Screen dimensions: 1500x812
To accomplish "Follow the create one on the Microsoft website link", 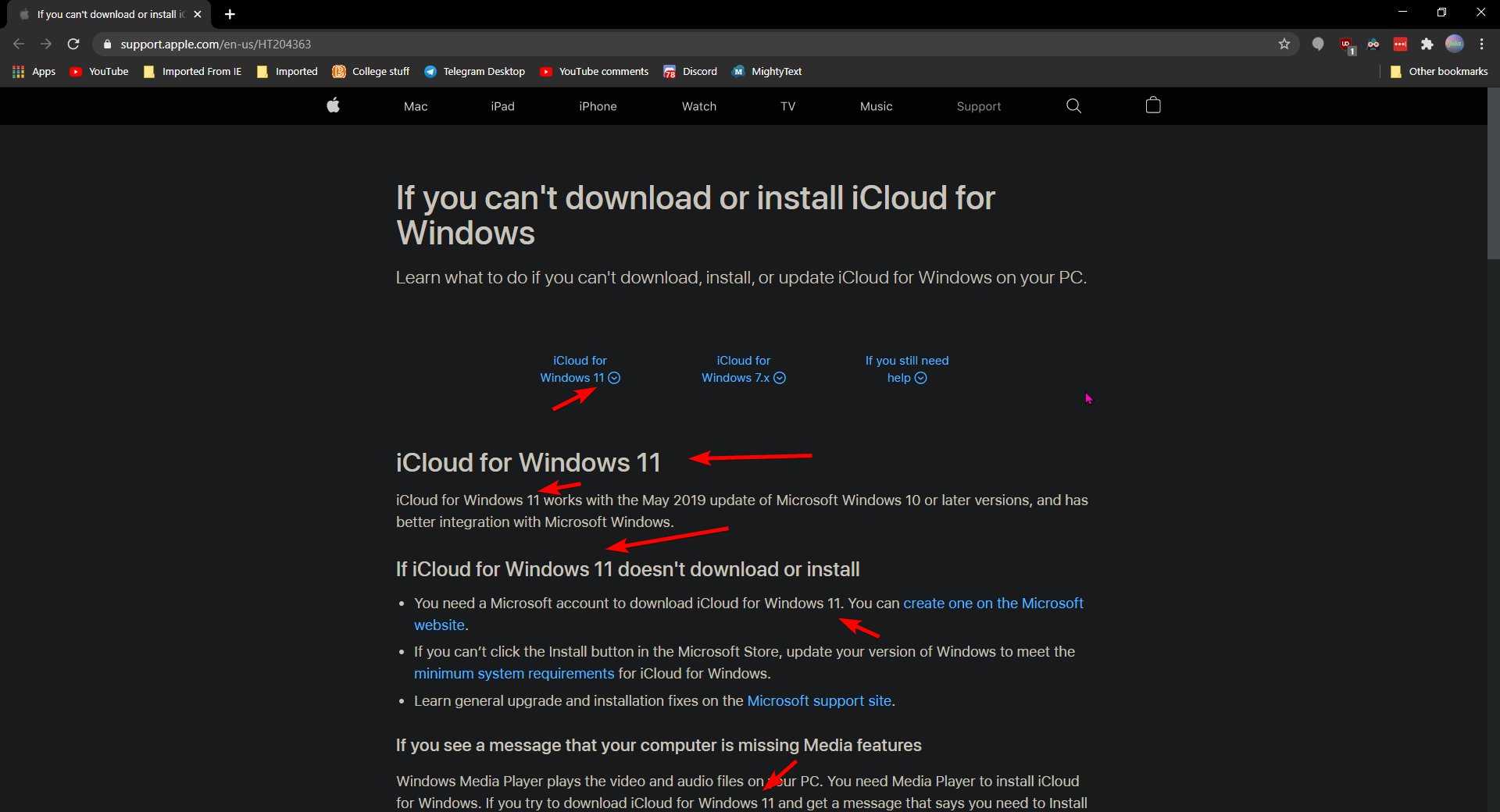I will click(x=993, y=604).
